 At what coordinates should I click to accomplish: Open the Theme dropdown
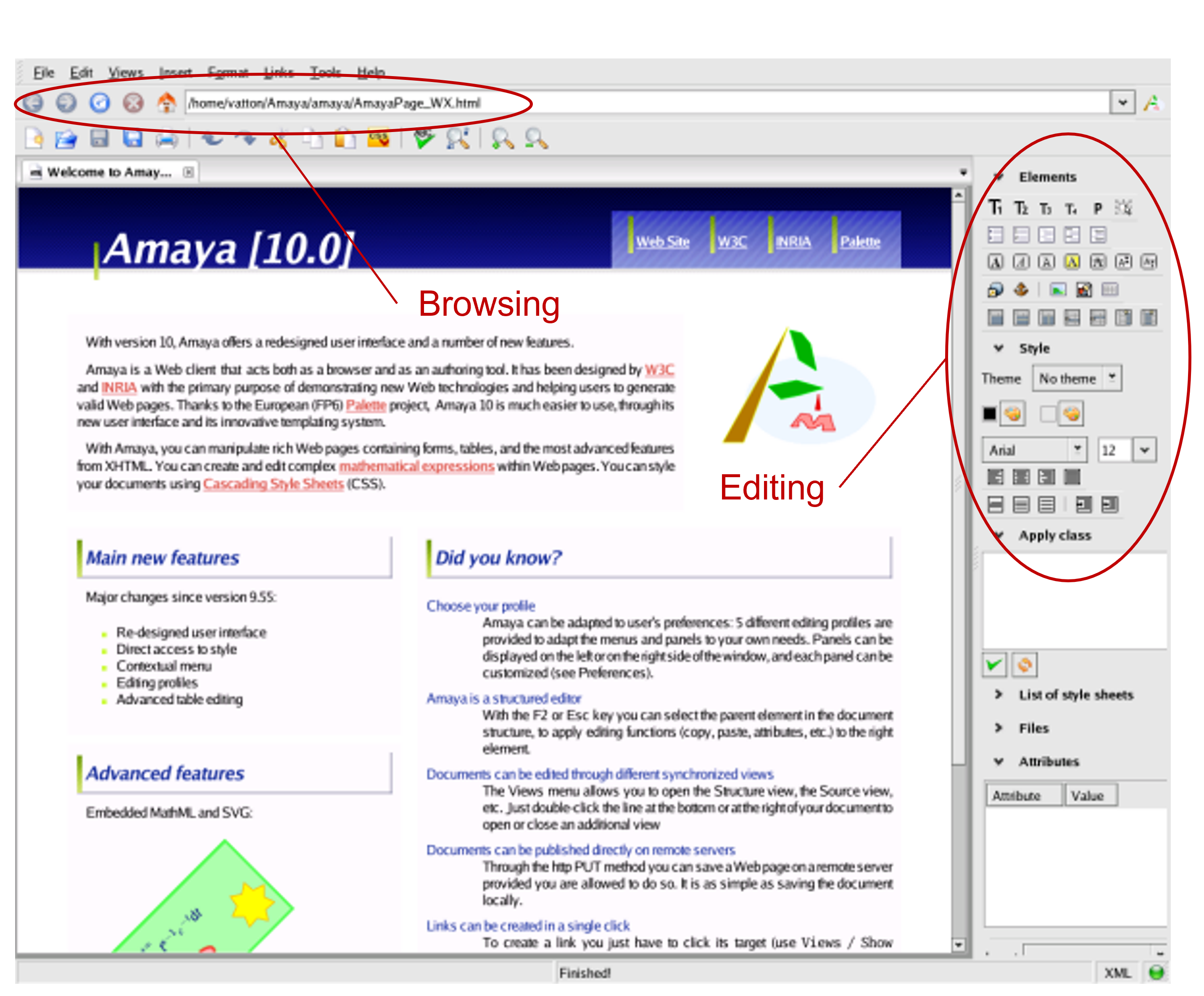tap(1112, 378)
